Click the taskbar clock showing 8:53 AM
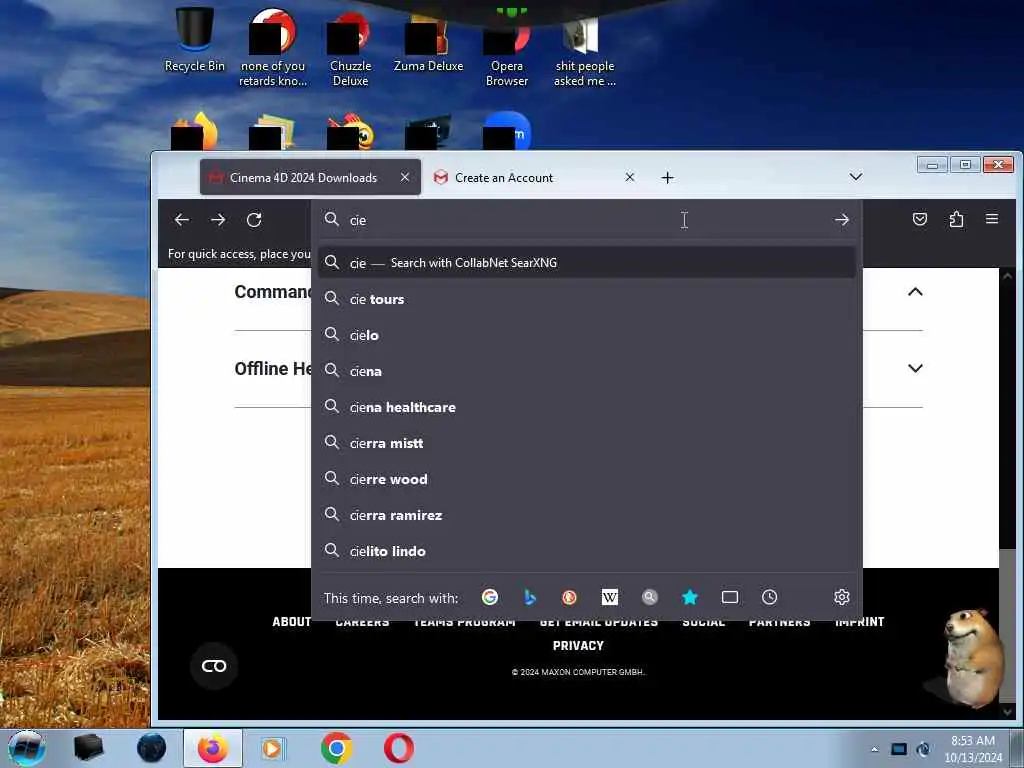The image size is (1024, 768). (973, 749)
